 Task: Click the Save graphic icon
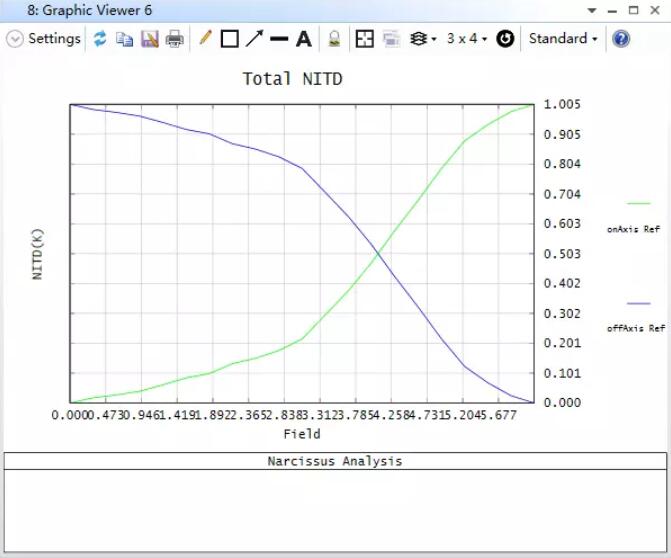click(150, 39)
